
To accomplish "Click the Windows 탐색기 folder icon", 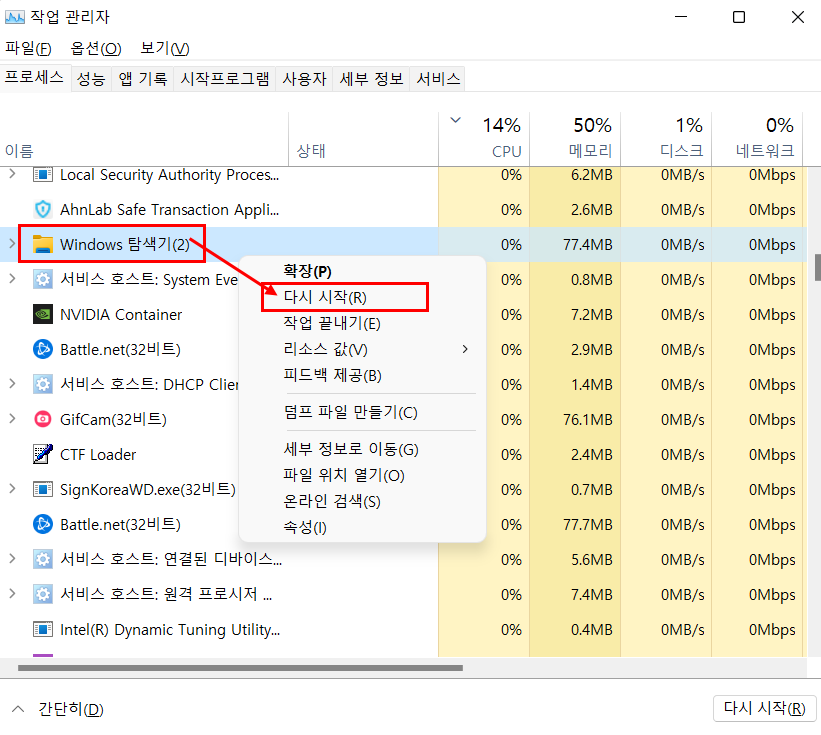I will (42, 244).
